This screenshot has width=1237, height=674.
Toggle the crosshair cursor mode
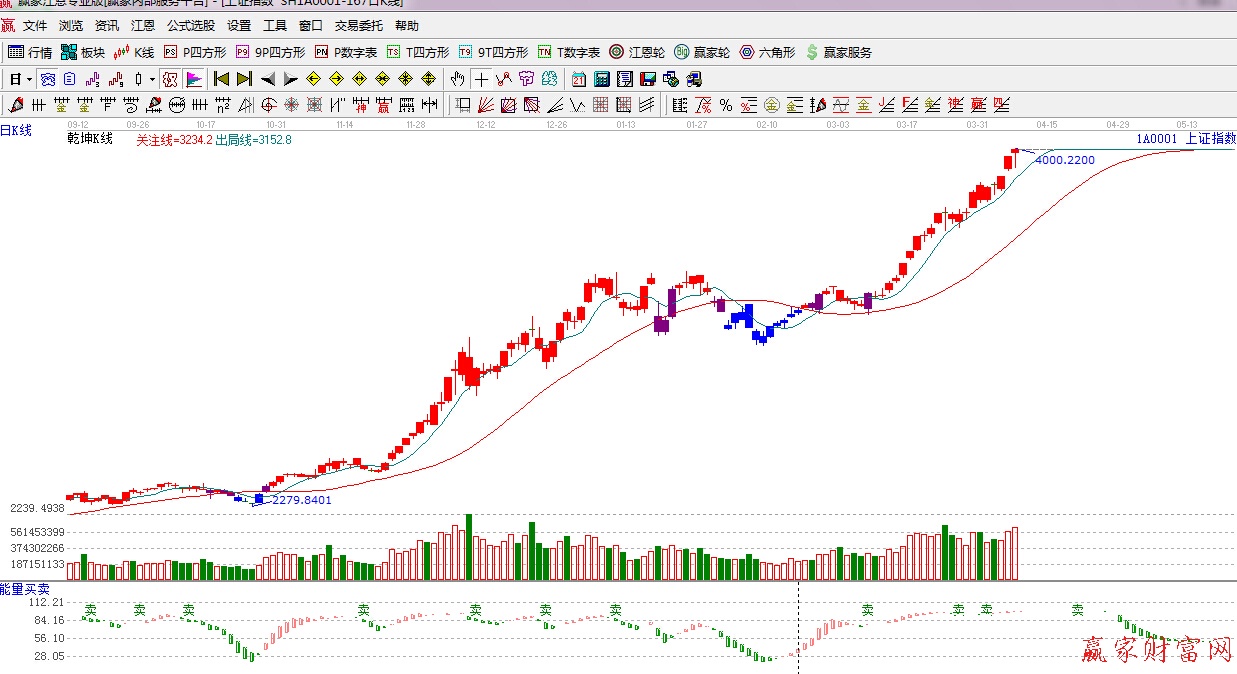coord(481,79)
